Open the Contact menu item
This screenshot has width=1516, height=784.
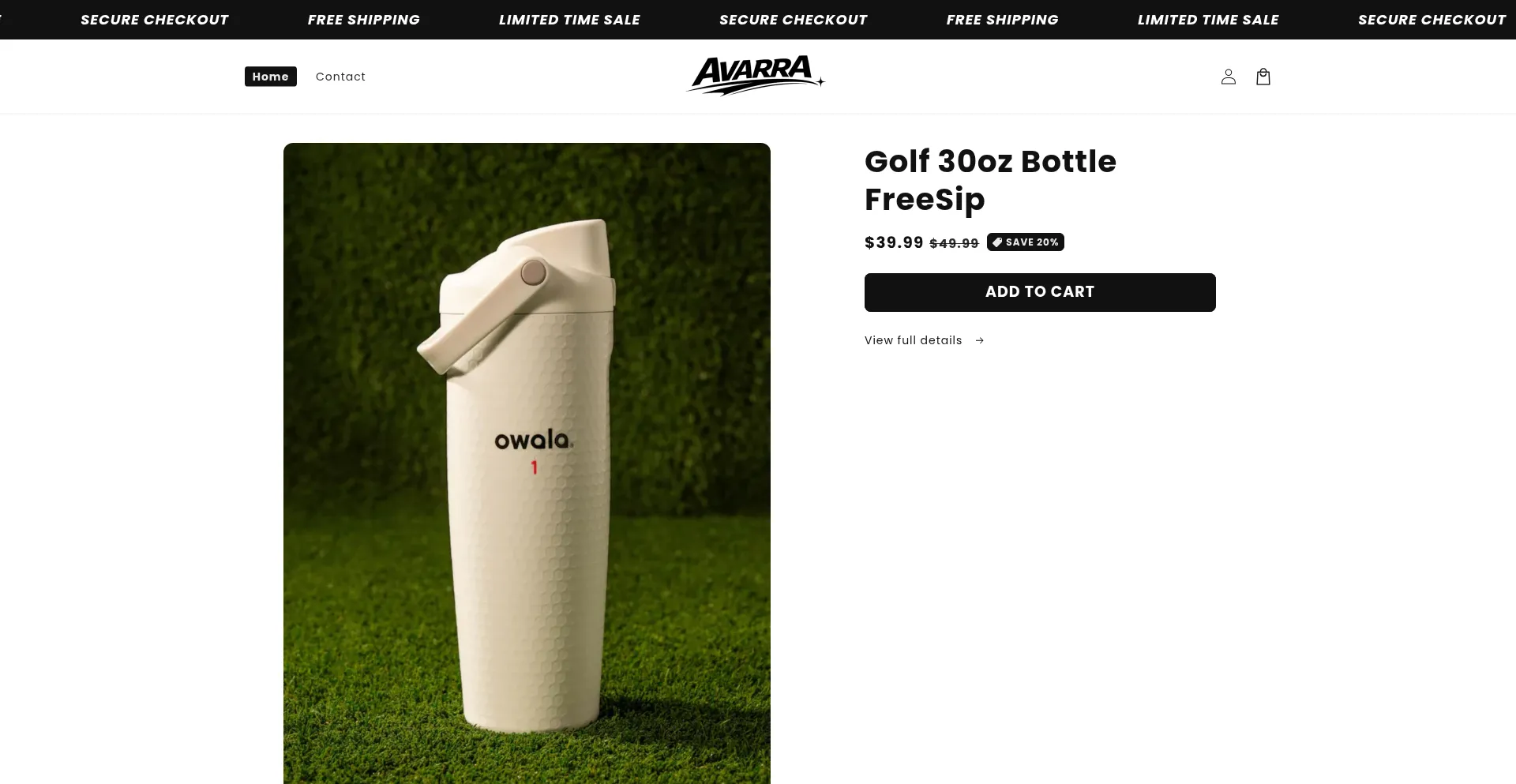(340, 77)
